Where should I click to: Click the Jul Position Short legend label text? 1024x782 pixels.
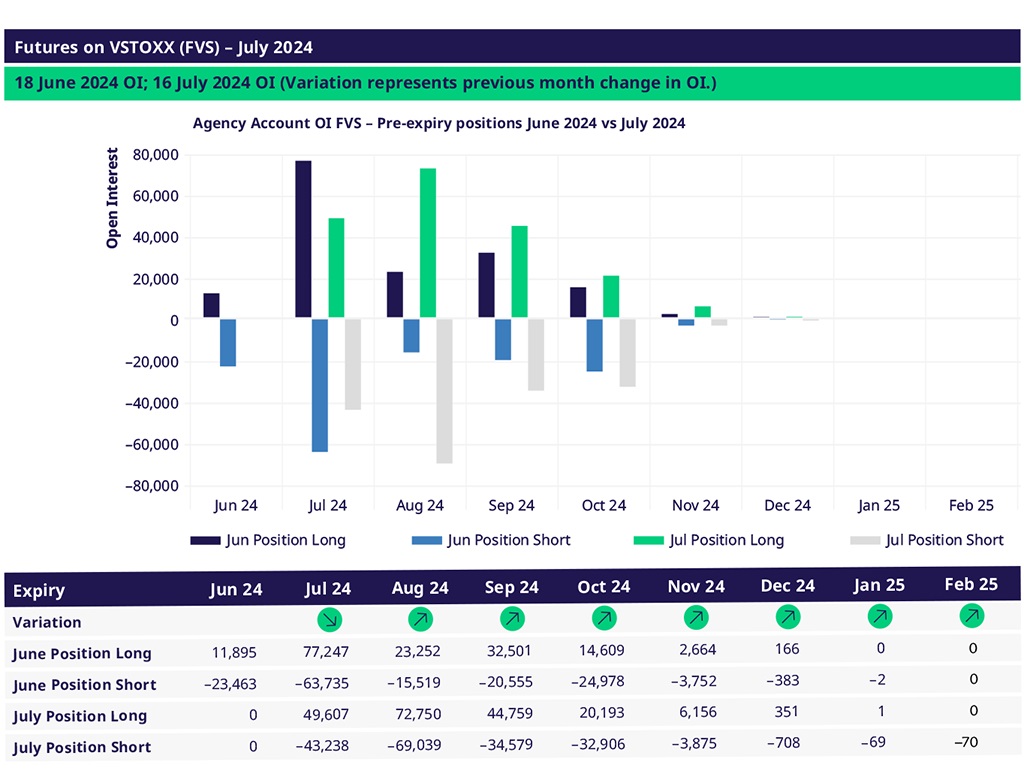pyautogui.click(x=944, y=540)
